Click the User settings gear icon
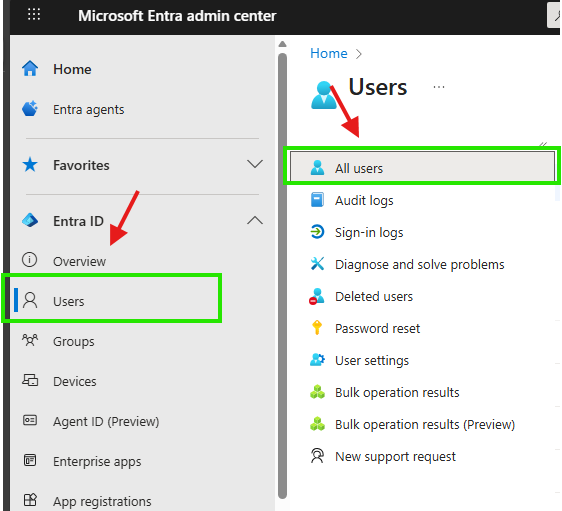Viewport: 562px width, 511px height. (317, 359)
